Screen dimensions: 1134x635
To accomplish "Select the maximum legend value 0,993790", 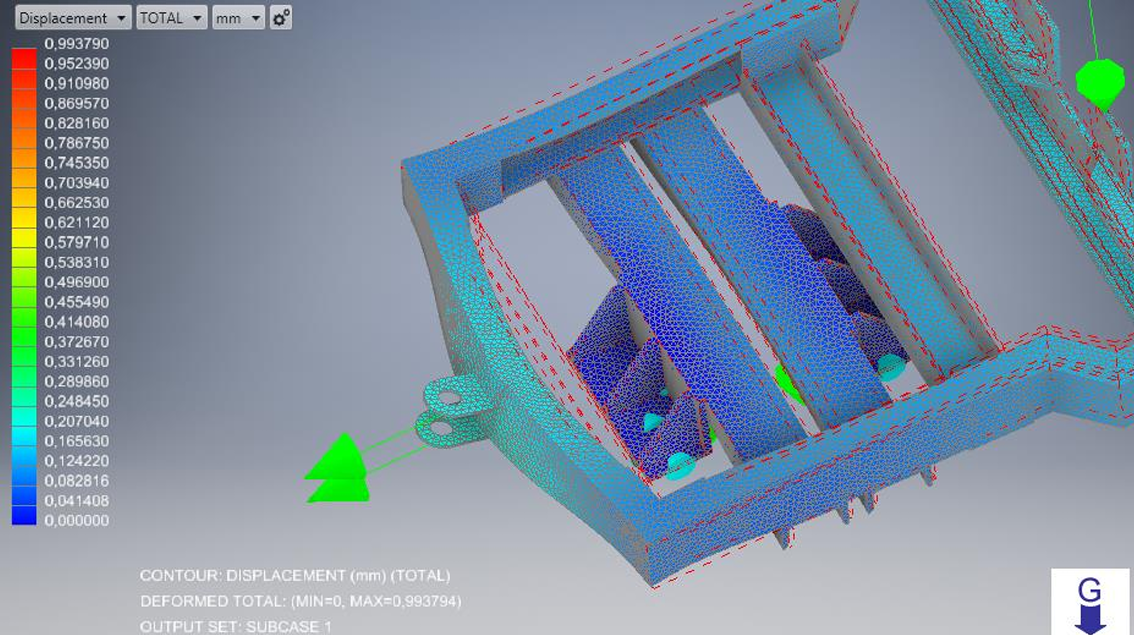I will coord(77,44).
